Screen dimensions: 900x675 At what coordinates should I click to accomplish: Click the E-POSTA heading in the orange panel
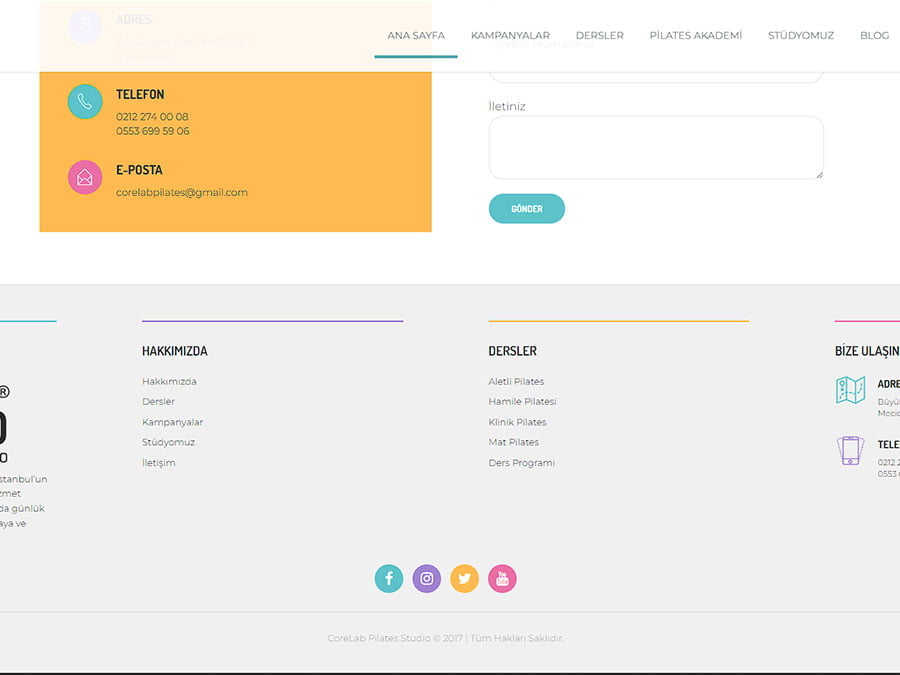[x=139, y=170]
